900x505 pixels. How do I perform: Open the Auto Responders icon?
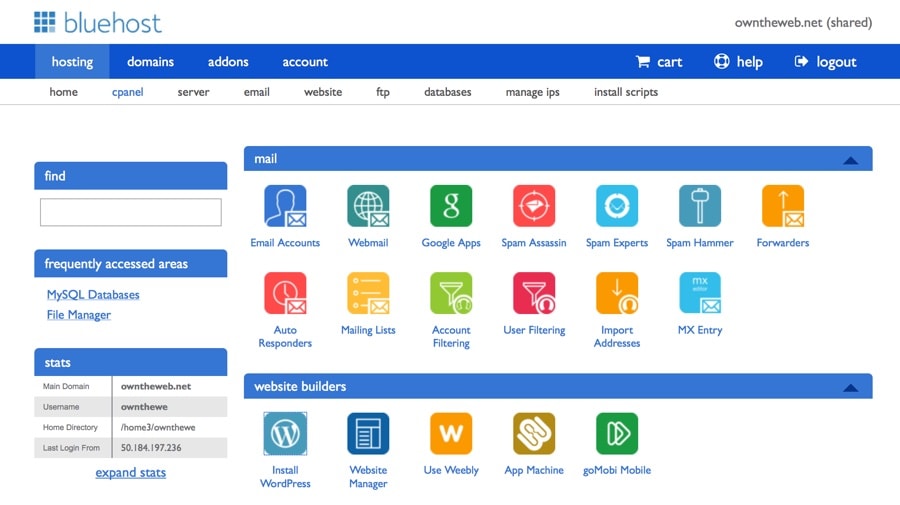click(x=285, y=293)
